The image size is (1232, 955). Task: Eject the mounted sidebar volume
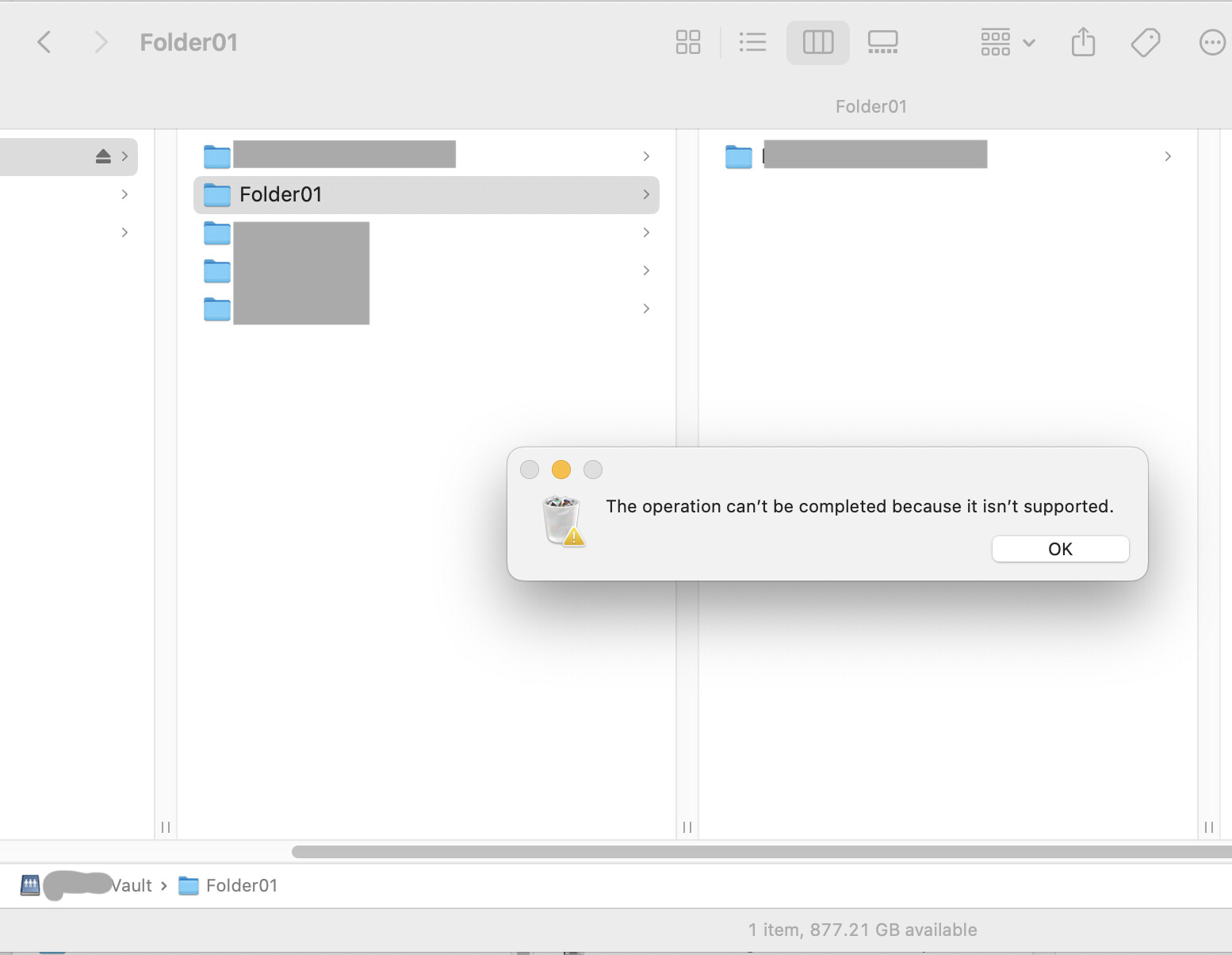click(x=103, y=156)
